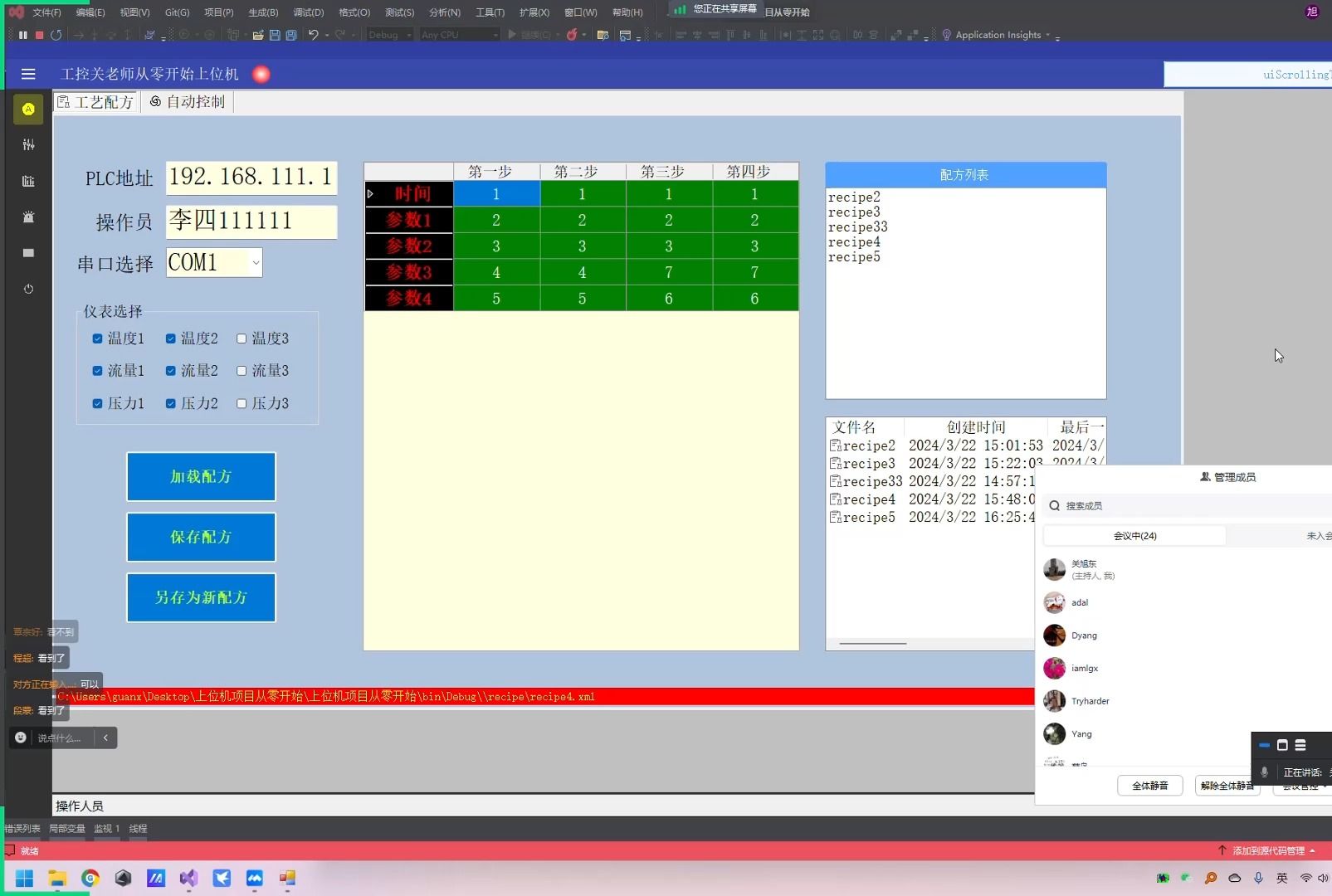
Task: Click 全体静音 in the meeting members panel
Action: point(1150,786)
